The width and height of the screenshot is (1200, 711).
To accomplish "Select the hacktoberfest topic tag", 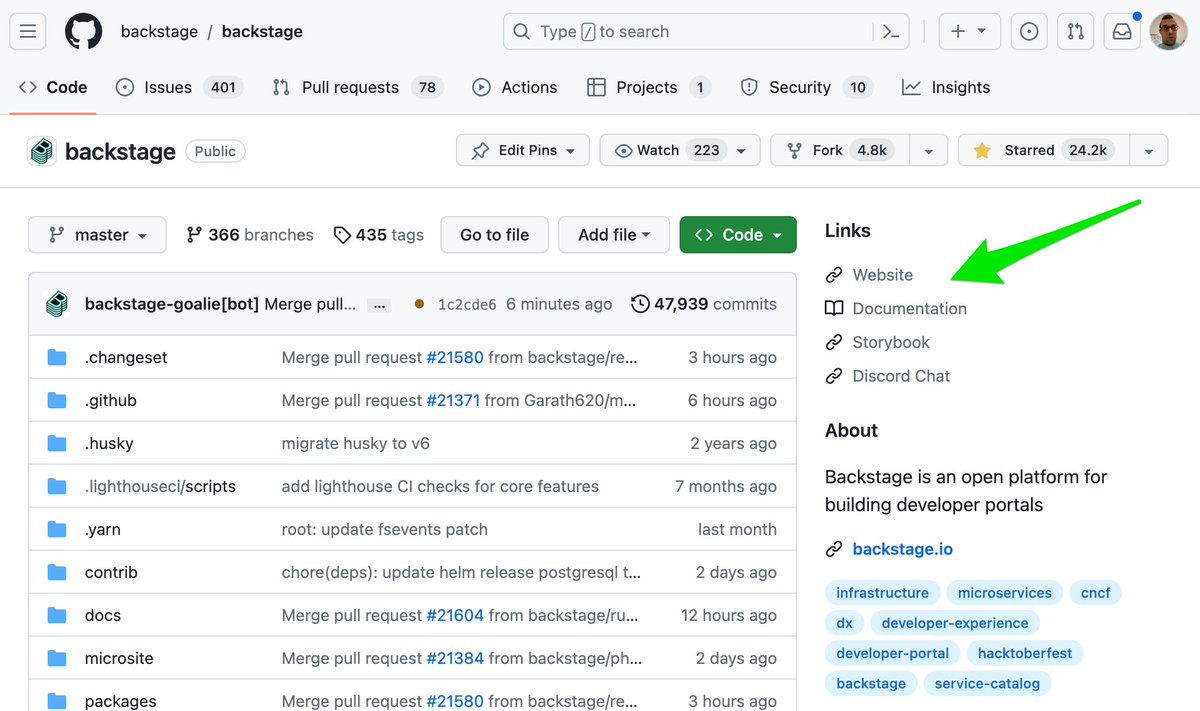I will tap(1025, 653).
